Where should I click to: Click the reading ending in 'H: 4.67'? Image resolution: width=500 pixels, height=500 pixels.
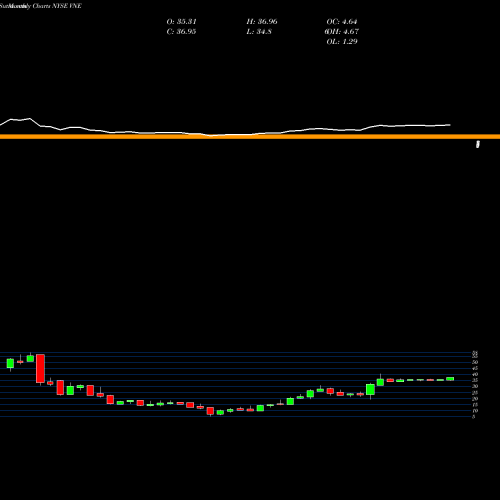342,32
